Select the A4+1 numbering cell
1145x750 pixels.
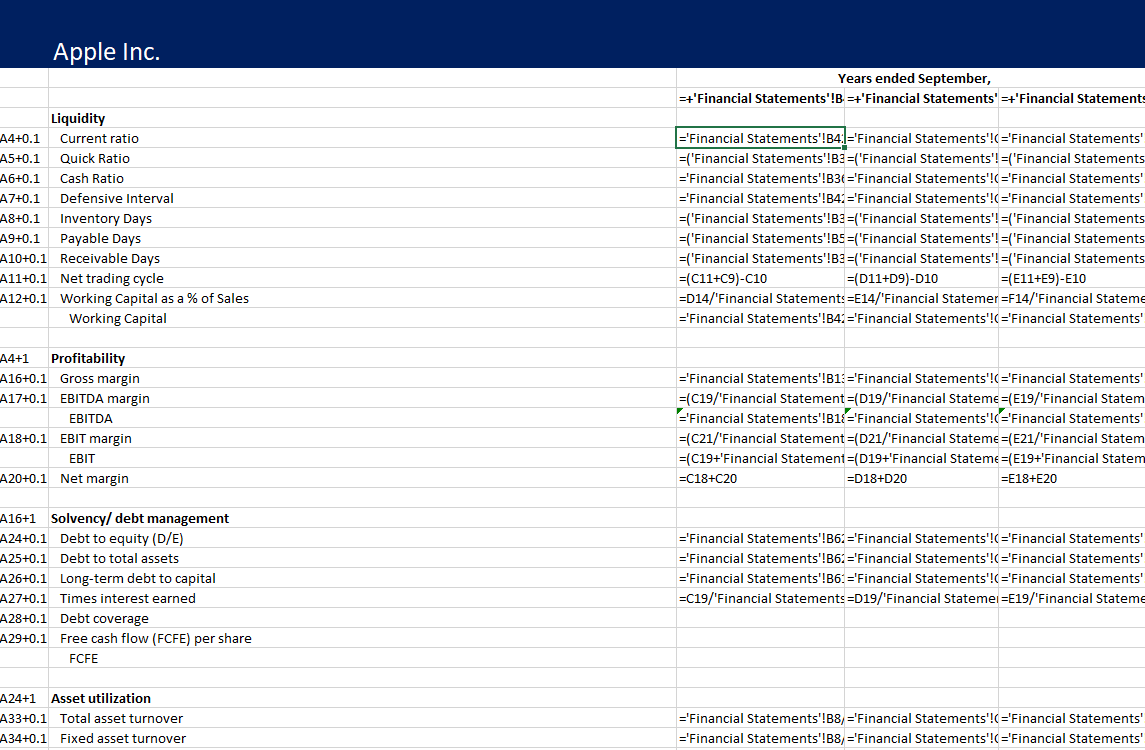click(23, 359)
